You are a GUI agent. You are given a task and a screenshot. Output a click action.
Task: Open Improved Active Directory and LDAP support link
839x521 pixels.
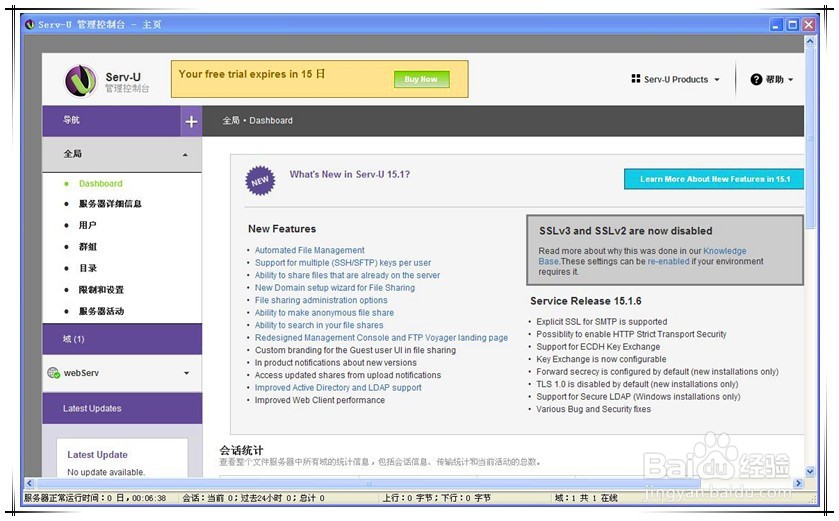point(338,387)
